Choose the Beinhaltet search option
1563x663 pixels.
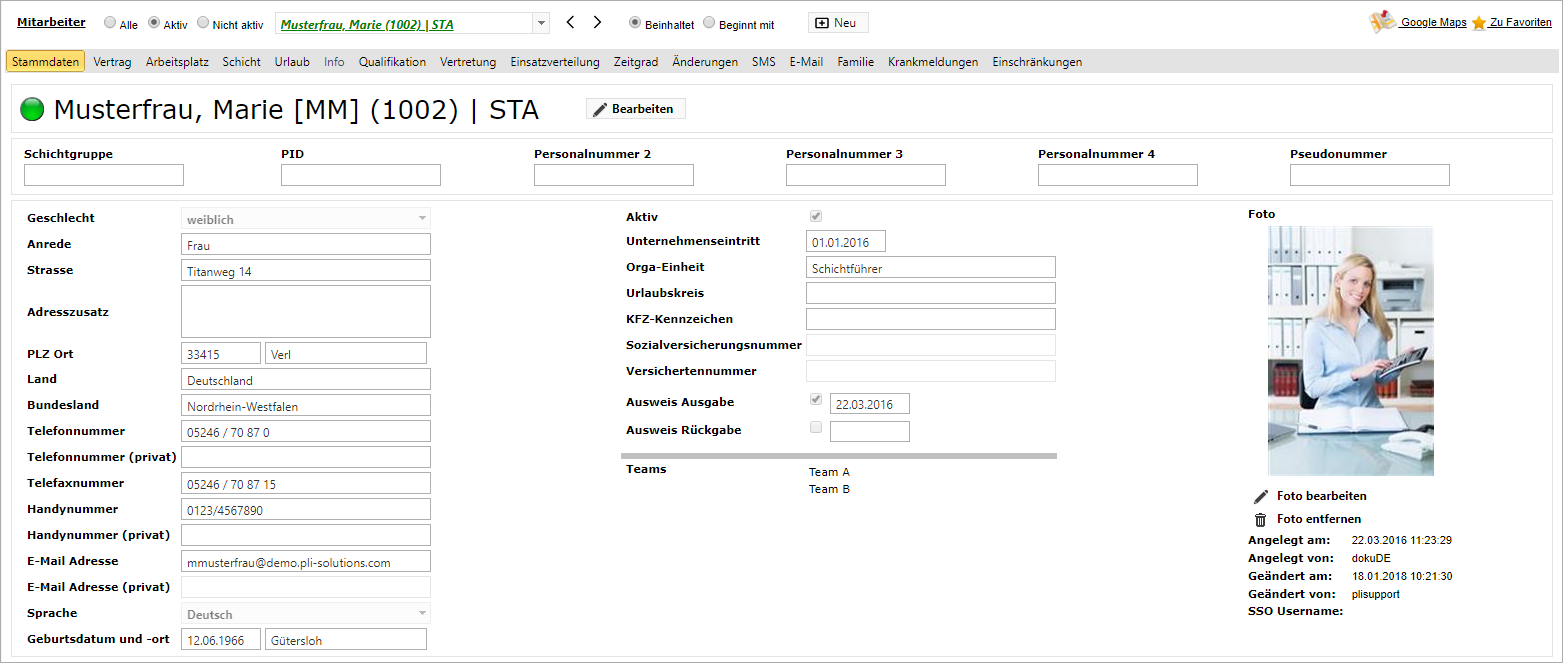[635, 23]
